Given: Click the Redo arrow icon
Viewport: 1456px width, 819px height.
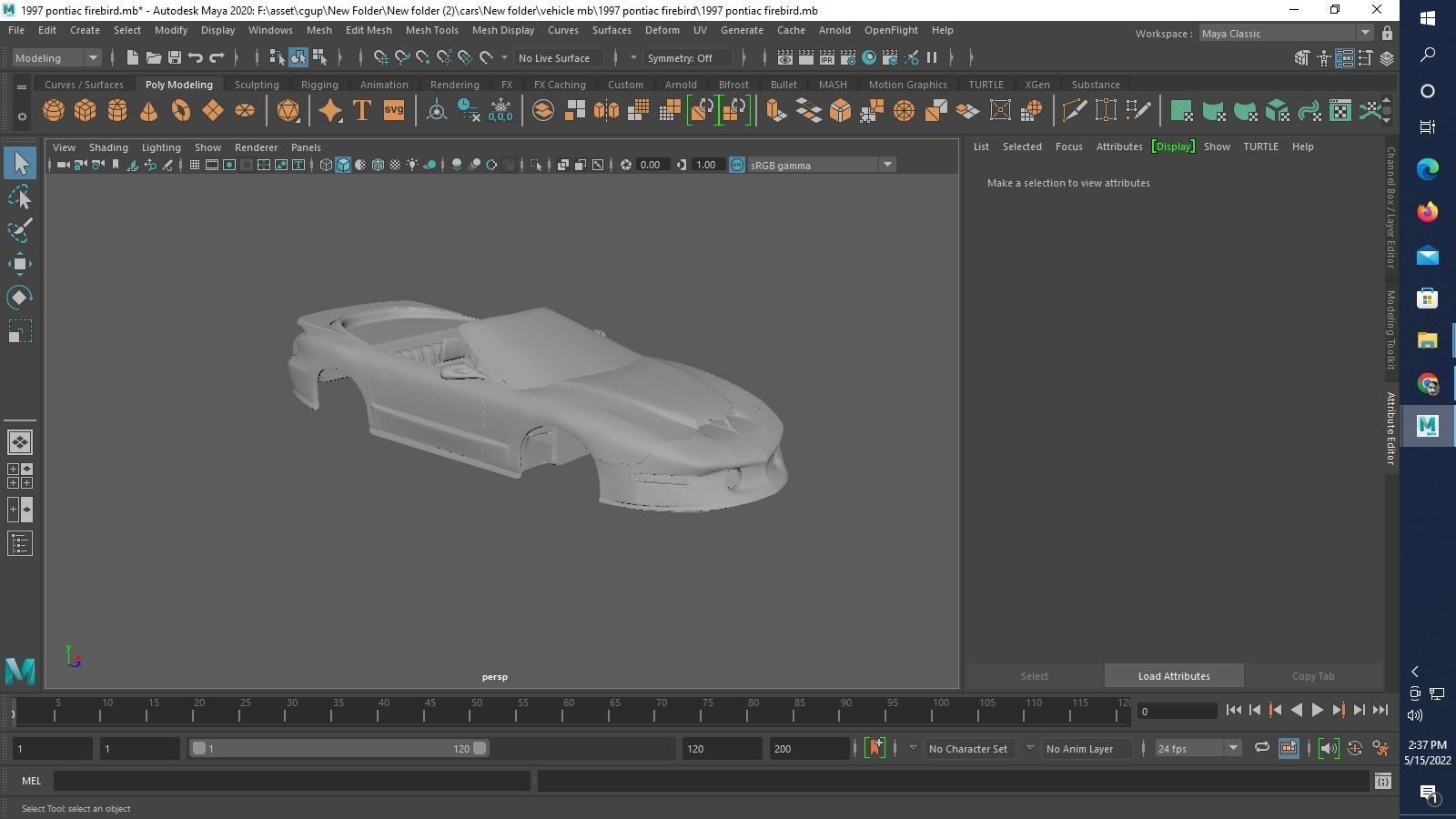Looking at the screenshot, I should (217, 57).
